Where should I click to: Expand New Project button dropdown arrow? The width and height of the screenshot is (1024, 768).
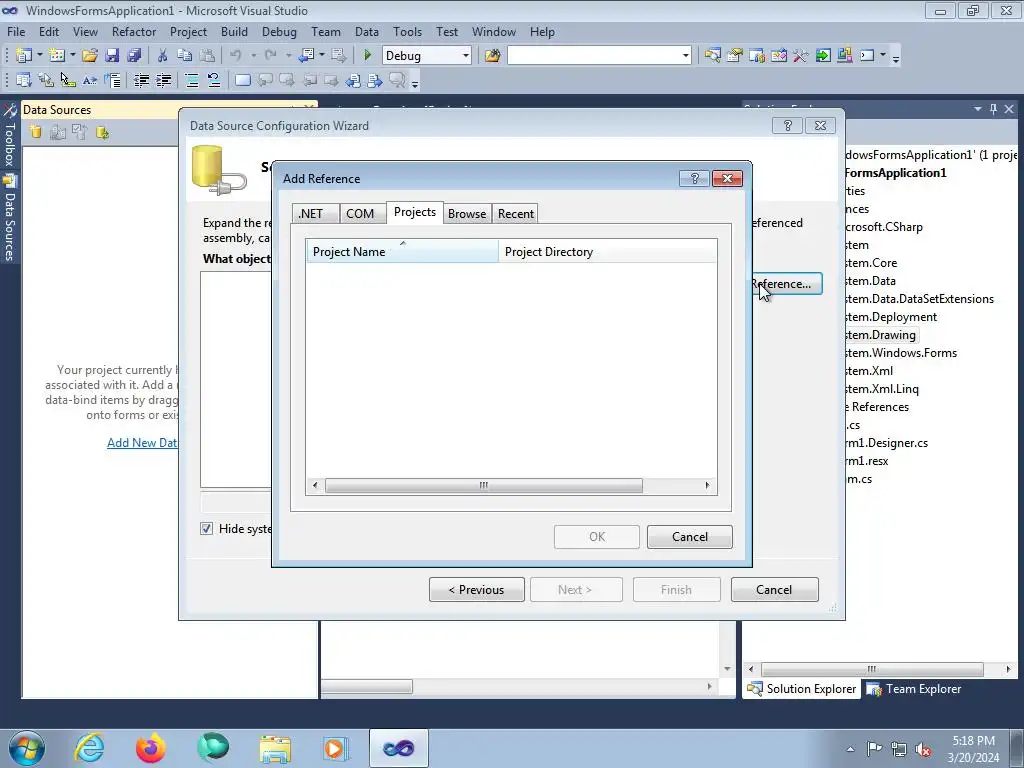[x=40, y=56]
